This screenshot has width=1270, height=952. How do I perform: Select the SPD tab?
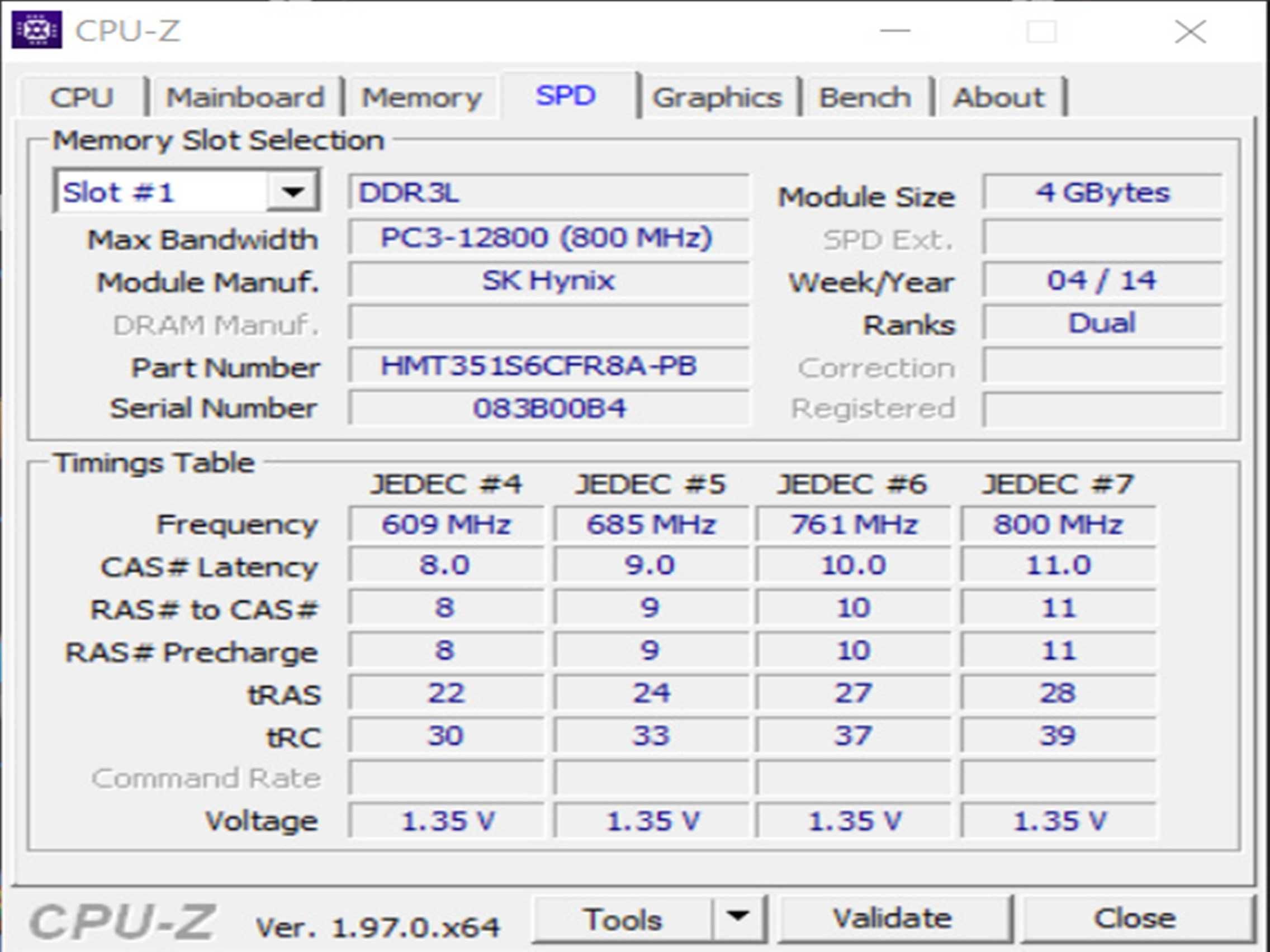[x=566, y=96]
